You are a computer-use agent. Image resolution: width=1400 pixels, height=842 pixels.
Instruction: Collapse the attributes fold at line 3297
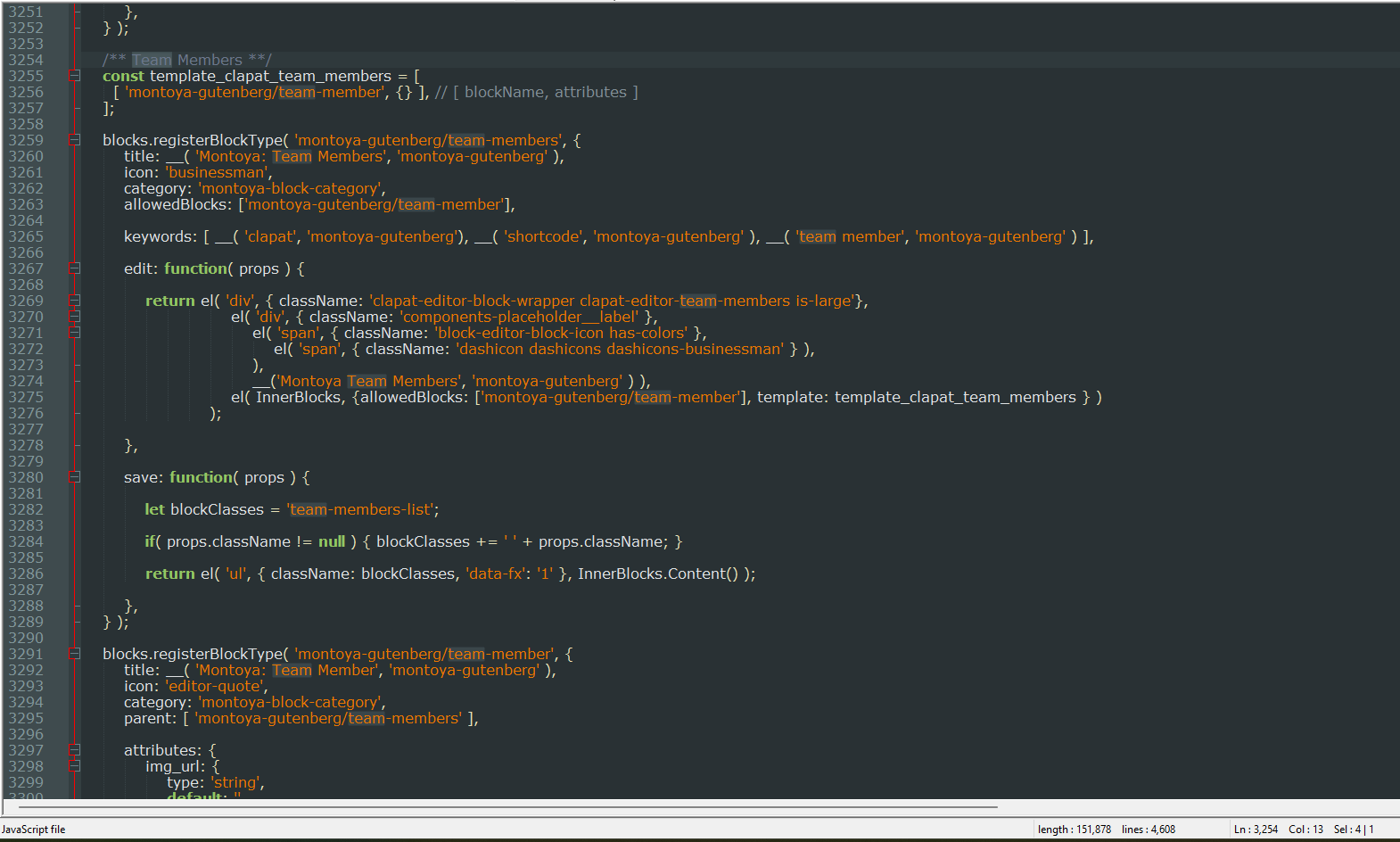75,750
